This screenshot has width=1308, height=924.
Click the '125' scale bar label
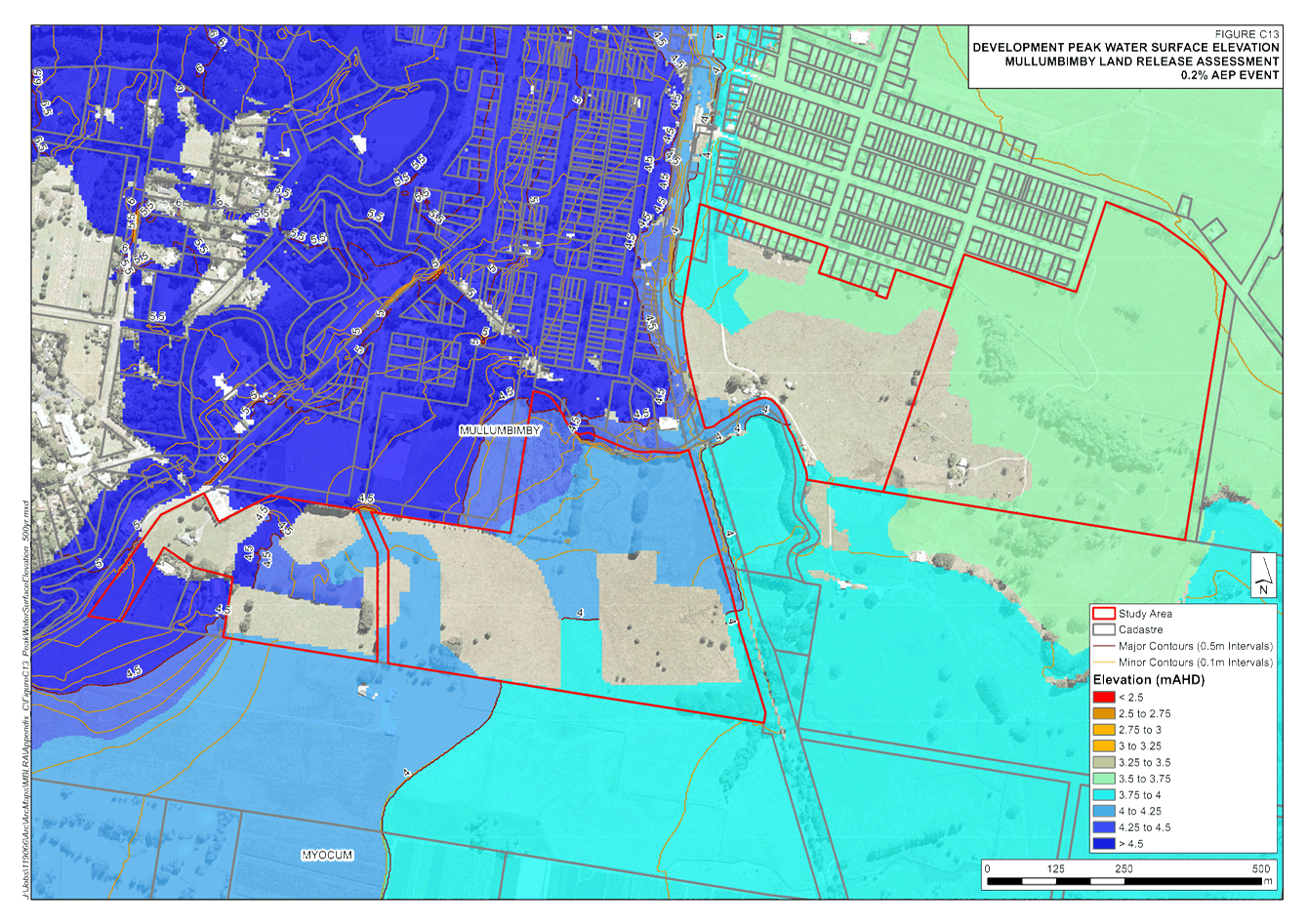tap(1055, 868)
